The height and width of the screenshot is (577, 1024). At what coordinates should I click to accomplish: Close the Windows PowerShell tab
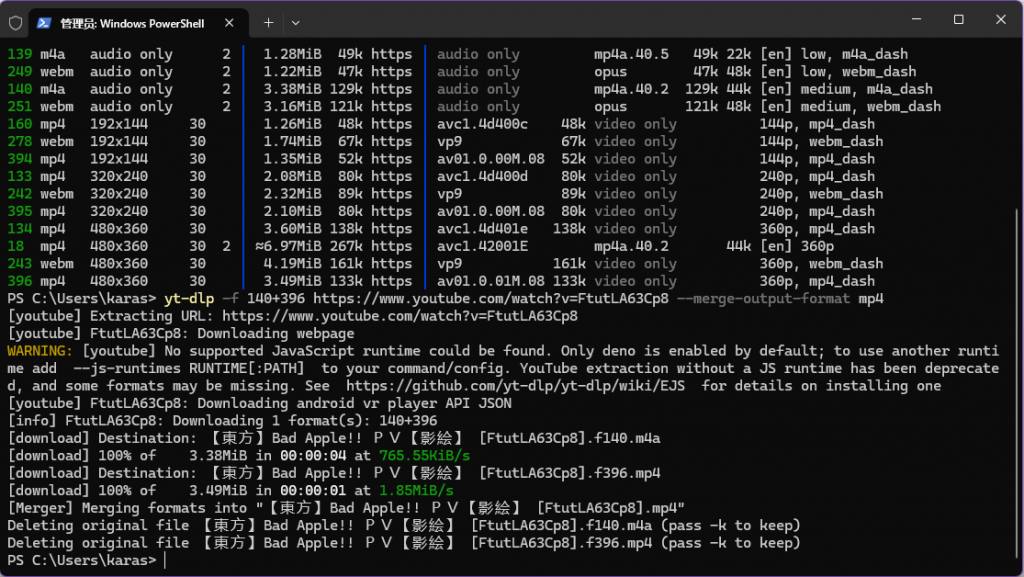[231, 22]
